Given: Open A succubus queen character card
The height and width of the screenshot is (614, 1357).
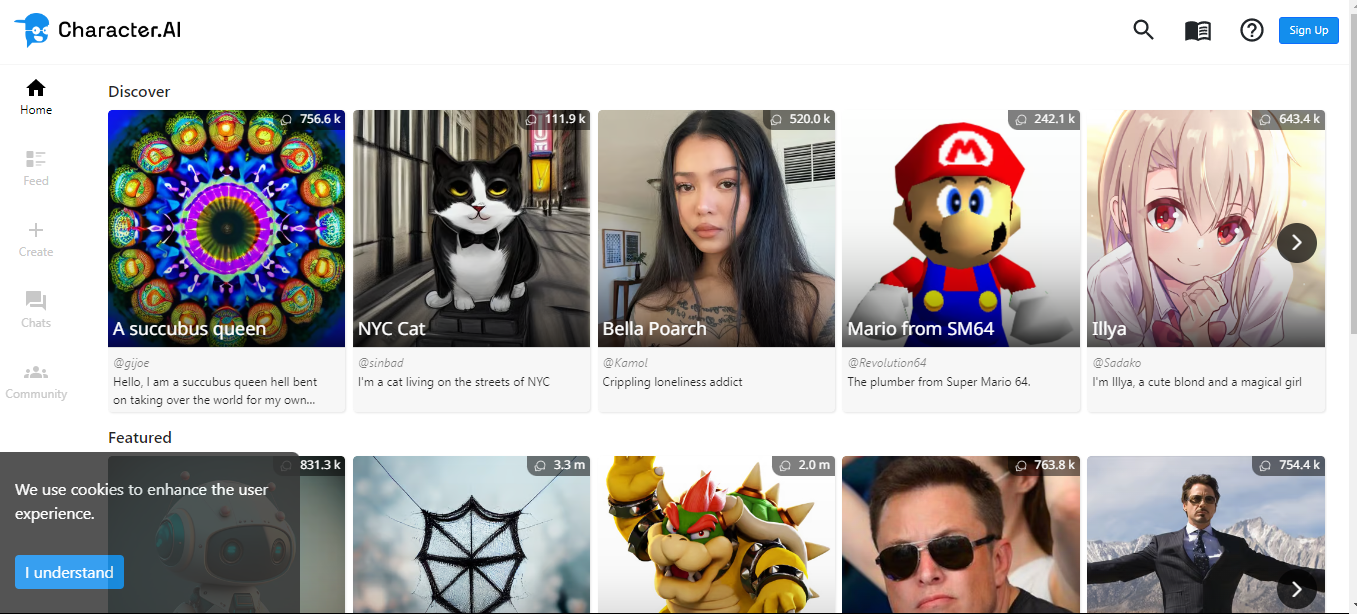Looking at the screenshot, I should tap(226, 261).
